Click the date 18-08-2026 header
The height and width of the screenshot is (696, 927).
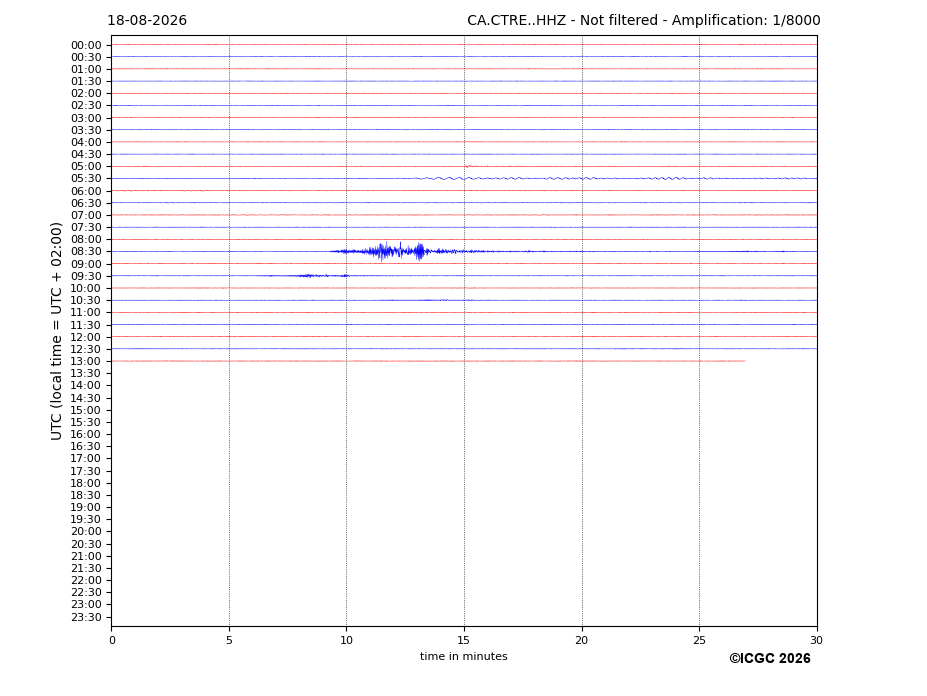[x=147, y=21]
